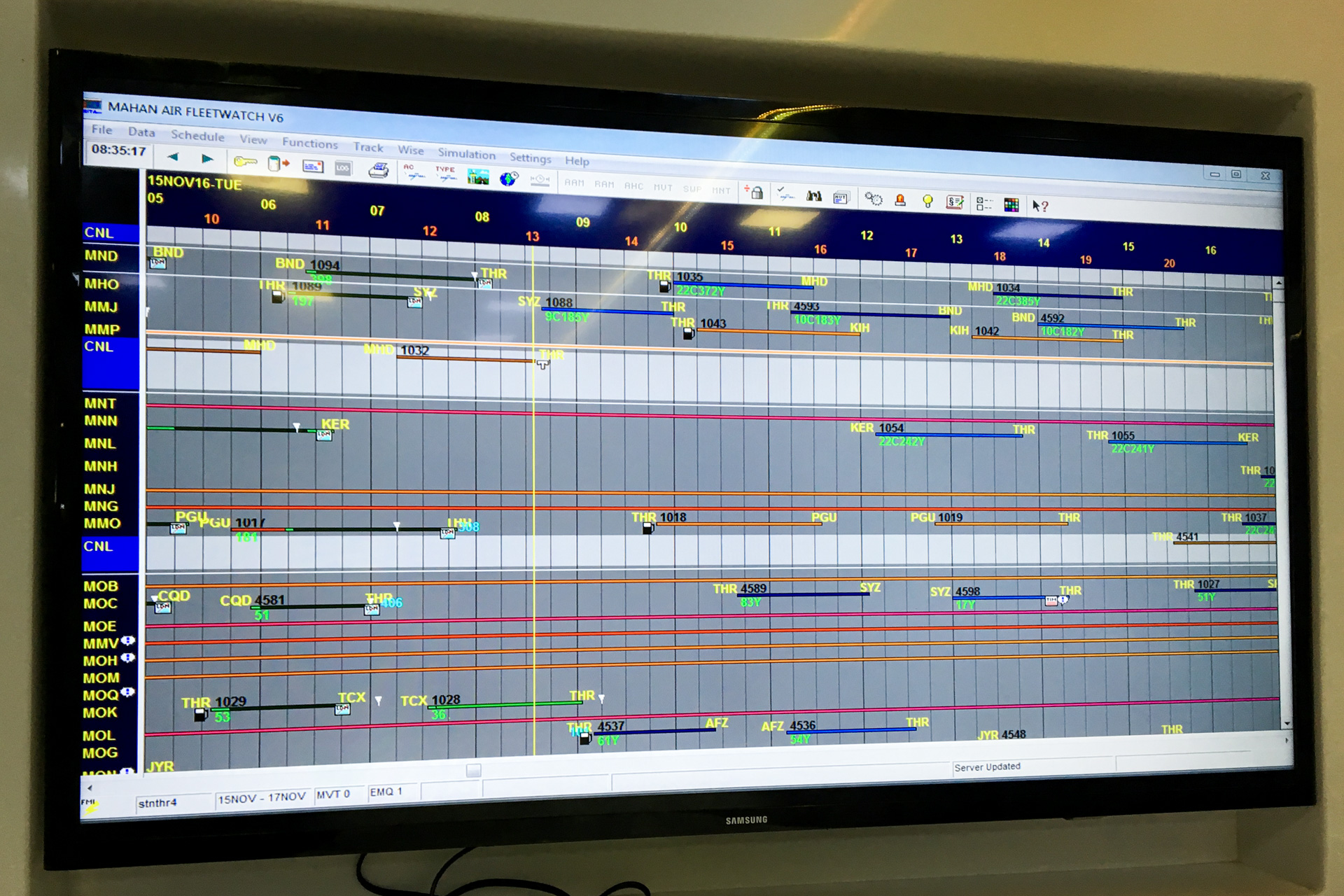Select aircraft row MOK
Image resolution: width=1344 pixels, height=896 pixels.
[100, 713]
